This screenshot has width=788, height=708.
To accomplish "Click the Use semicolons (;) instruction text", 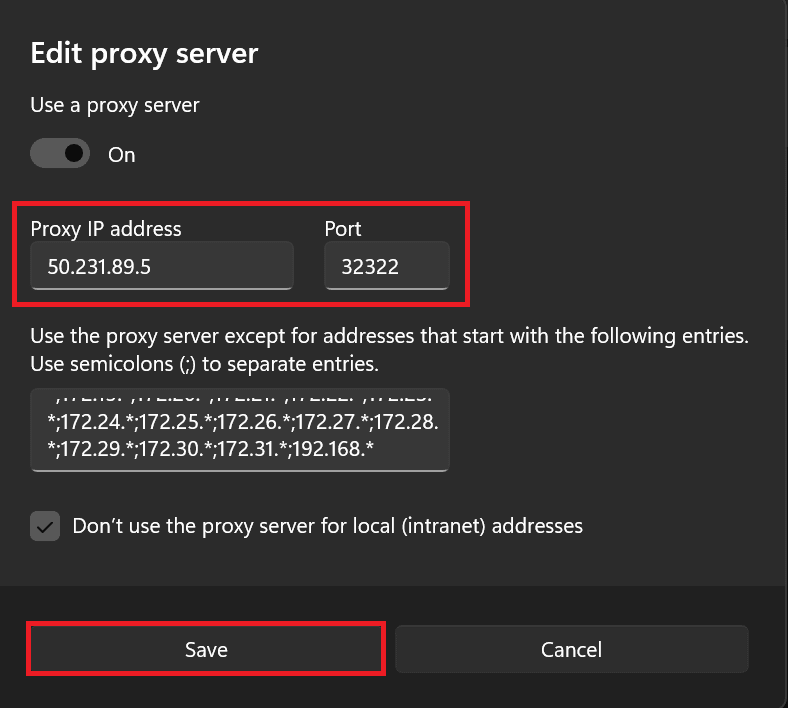I will [x=205, y=364].
